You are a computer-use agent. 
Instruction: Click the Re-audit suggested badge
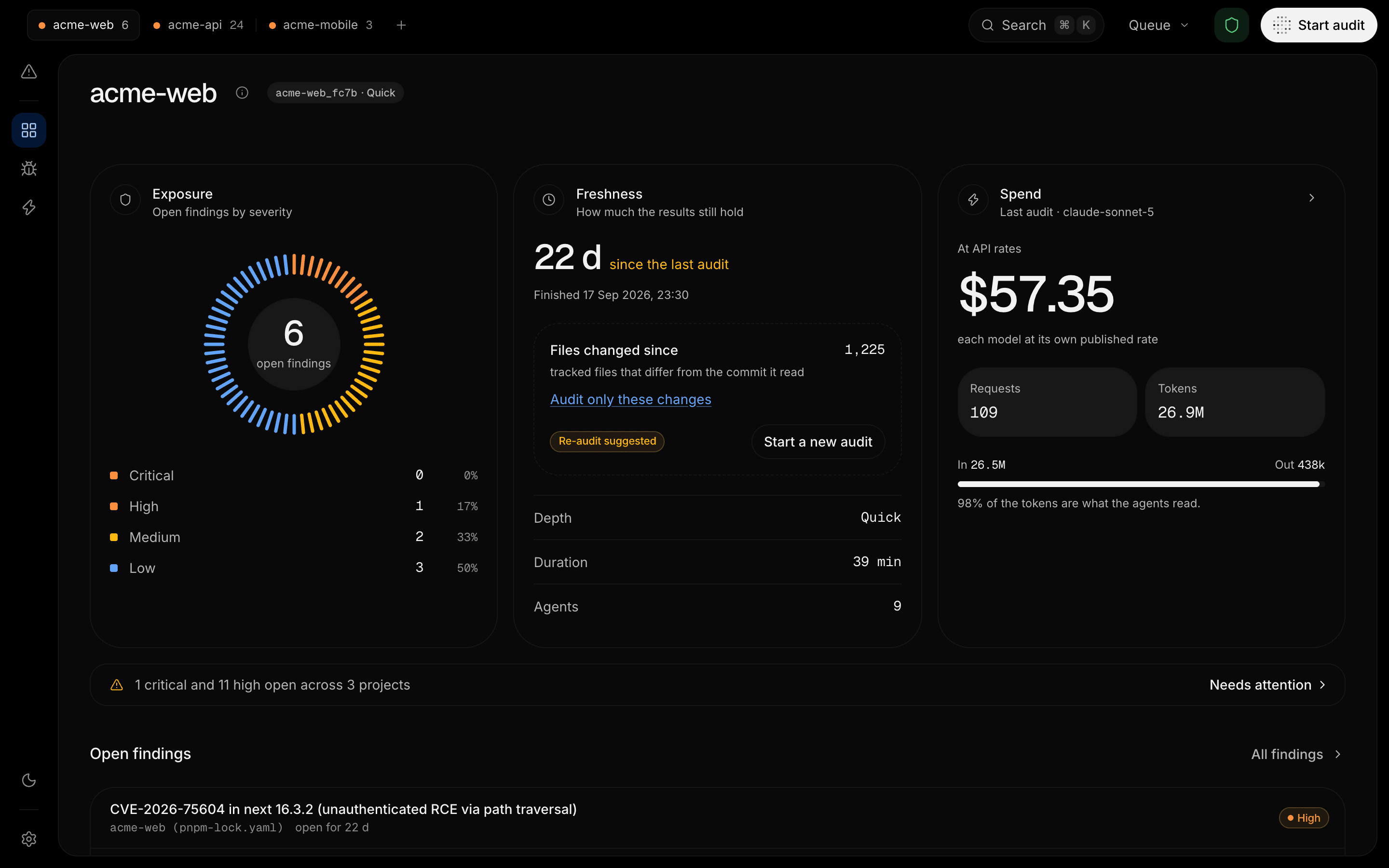coord(607,441)
